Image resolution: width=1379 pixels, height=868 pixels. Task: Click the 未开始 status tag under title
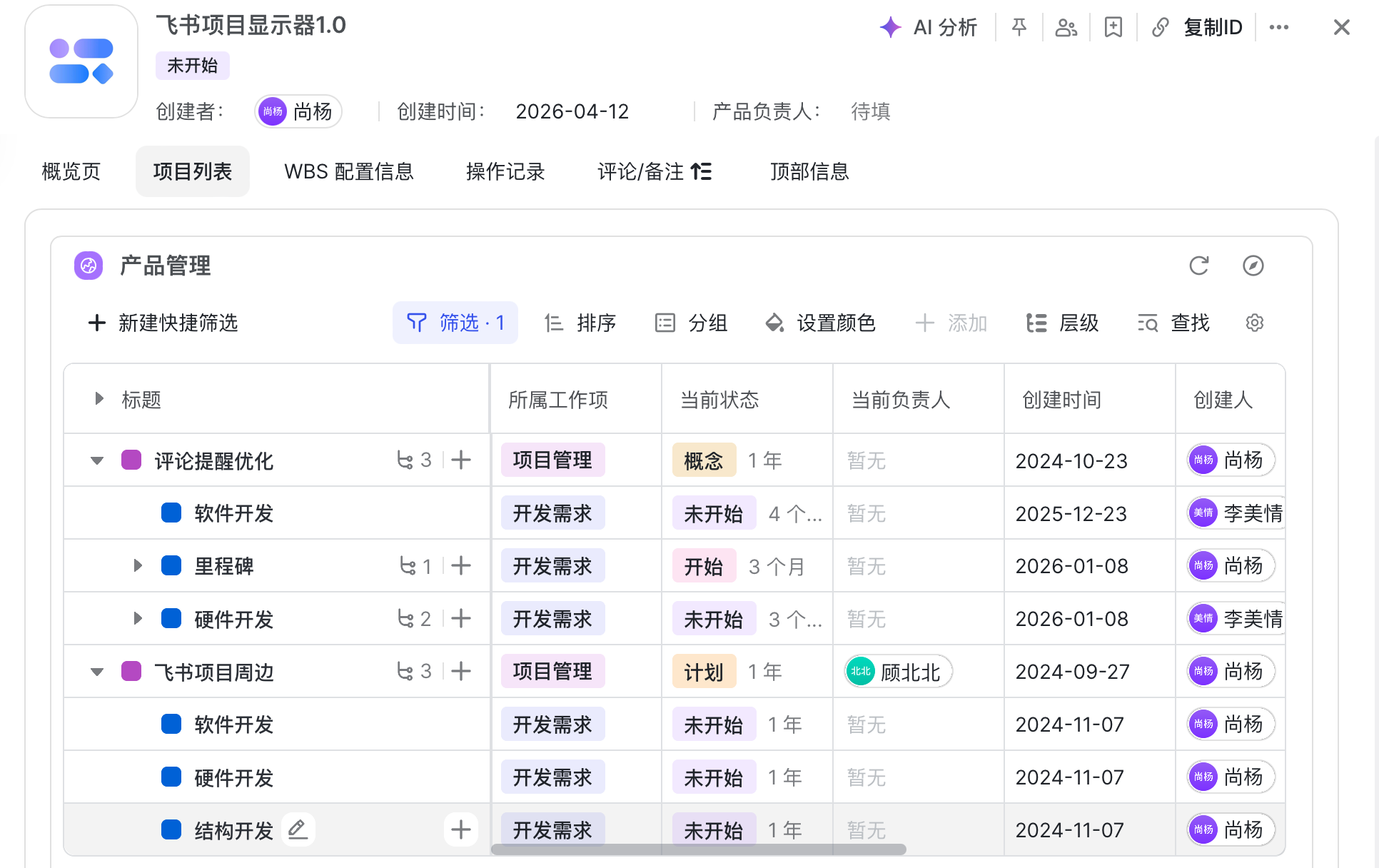click(x=193, y=66)
